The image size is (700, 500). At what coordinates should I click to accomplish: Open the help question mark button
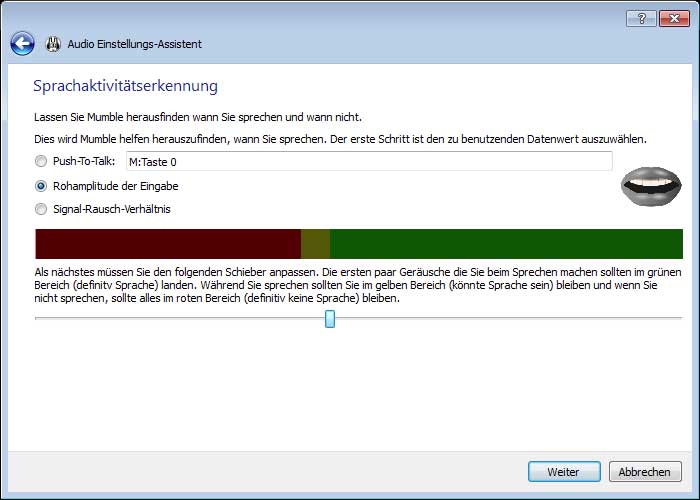(641, 19)
